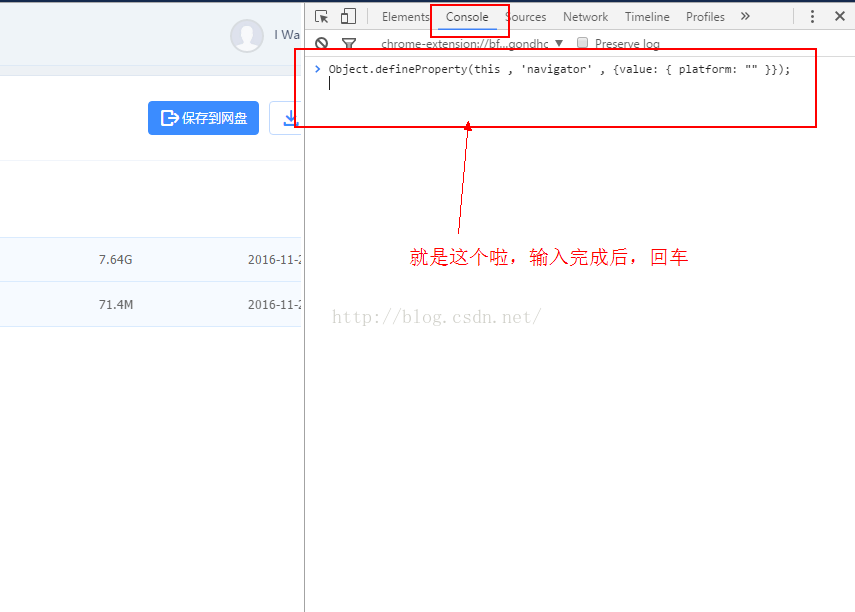Switch to the Profiles tab
This screenshot has height=612, width=855.
(x=705, y=17)
